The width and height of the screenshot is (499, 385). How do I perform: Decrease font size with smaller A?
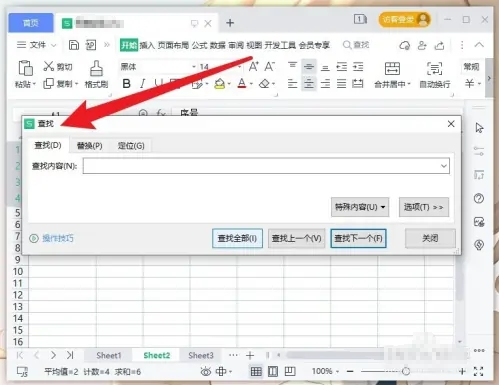(269, 66)
